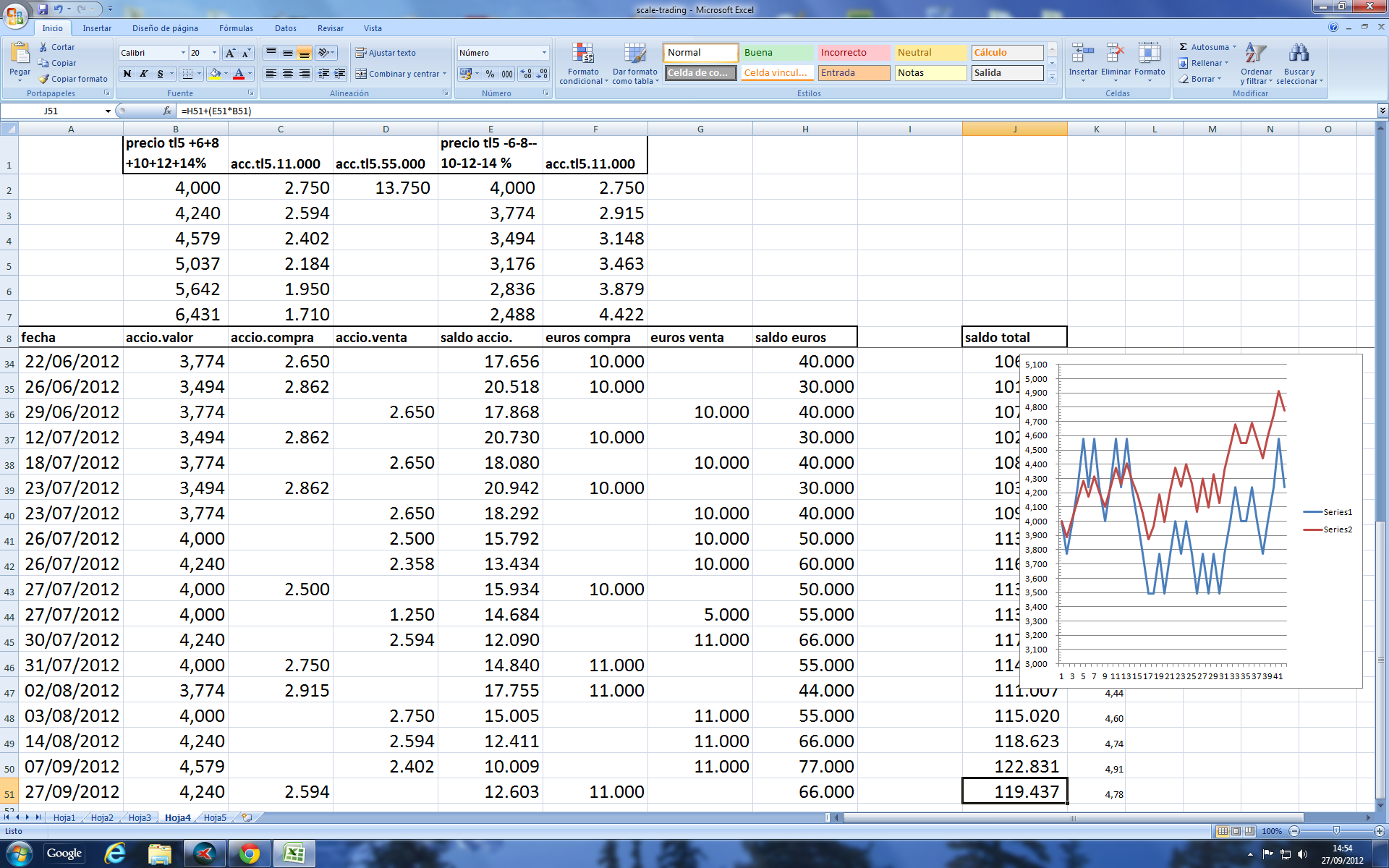Toggle Ajustar texto wrap option
Image resolution: width=1389 pixels, height=868 pixels.
[x=385, y=53]
